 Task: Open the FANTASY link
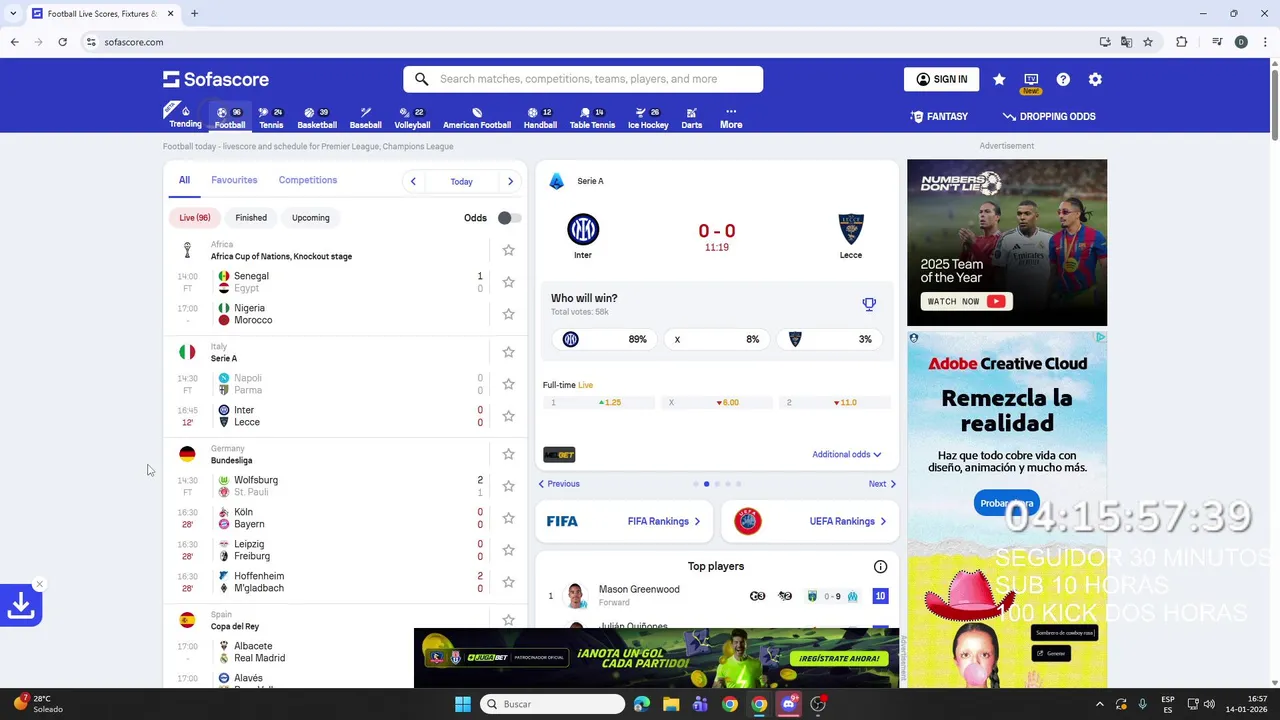tap(939, 116)
